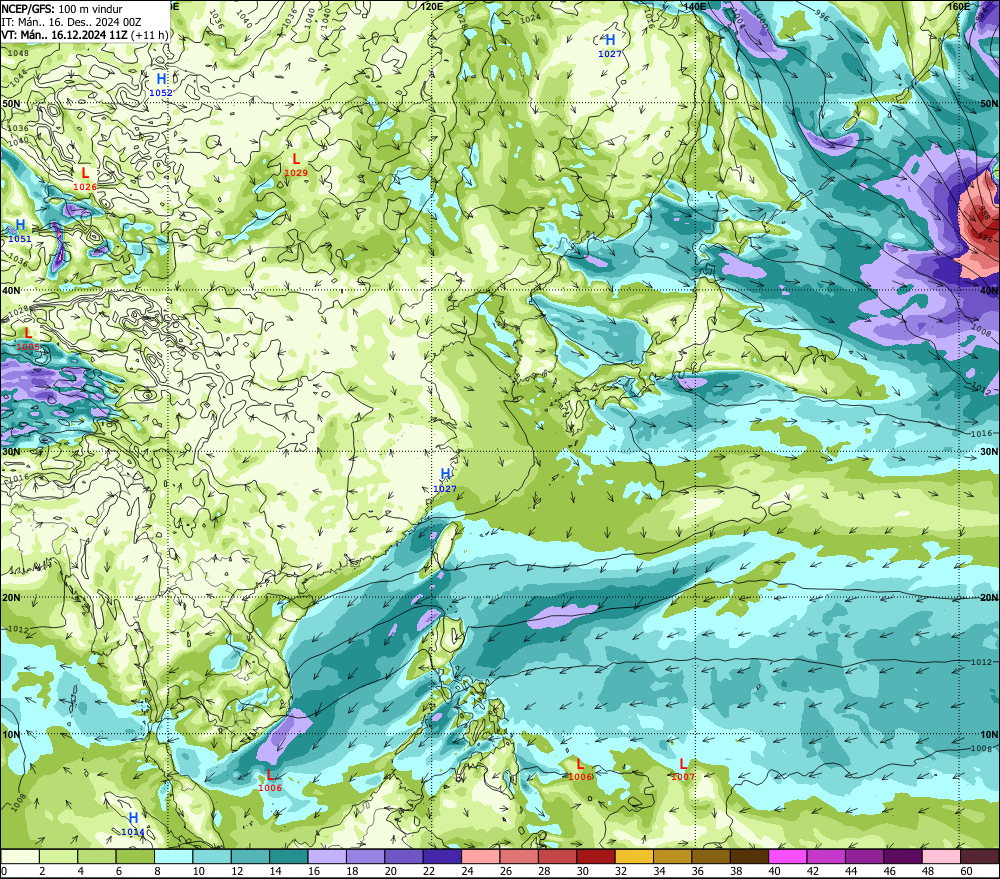
Task: Click the legend value 36
Action: tap(698, 871)
